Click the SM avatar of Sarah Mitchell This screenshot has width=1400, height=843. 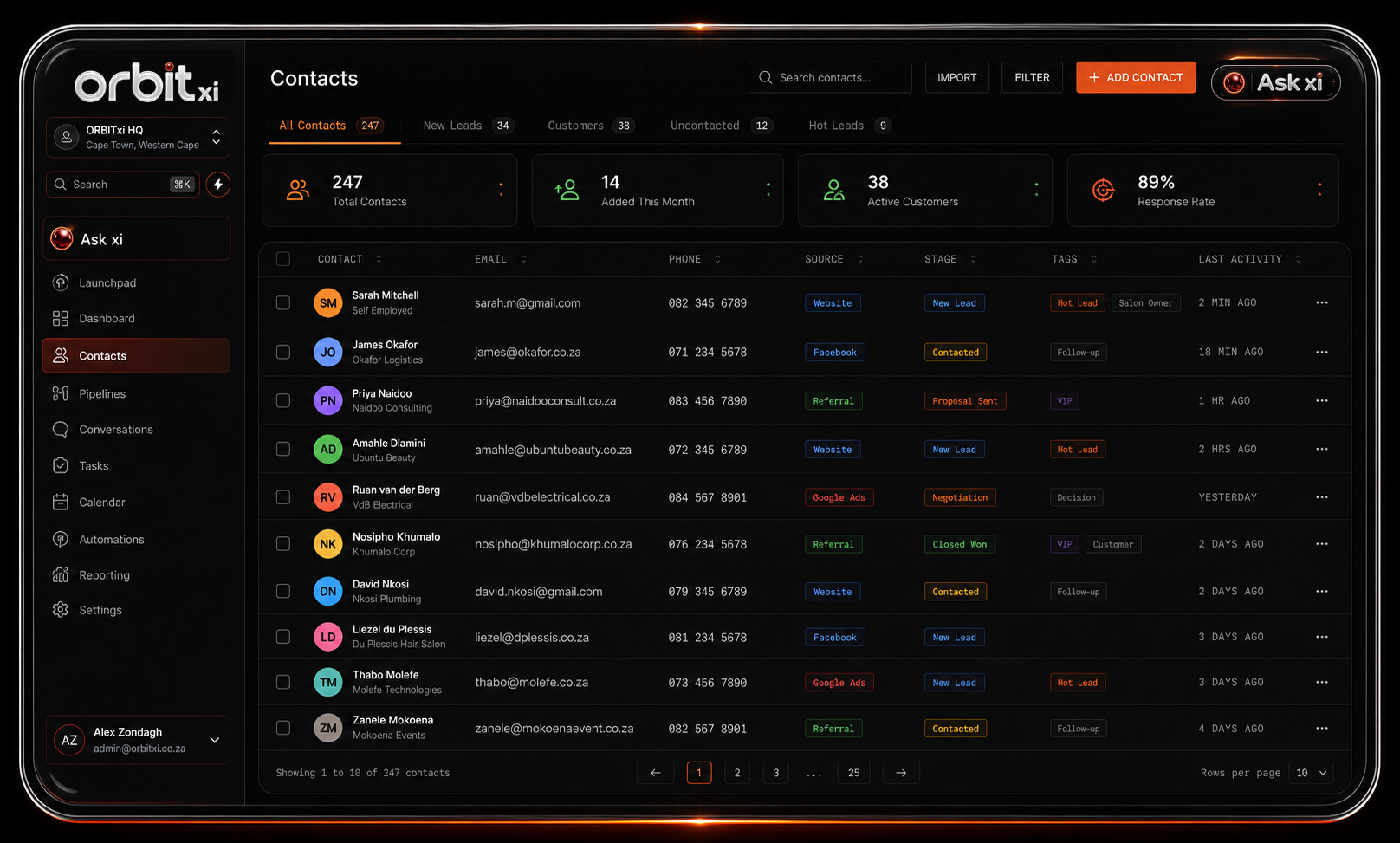(327, 302)
